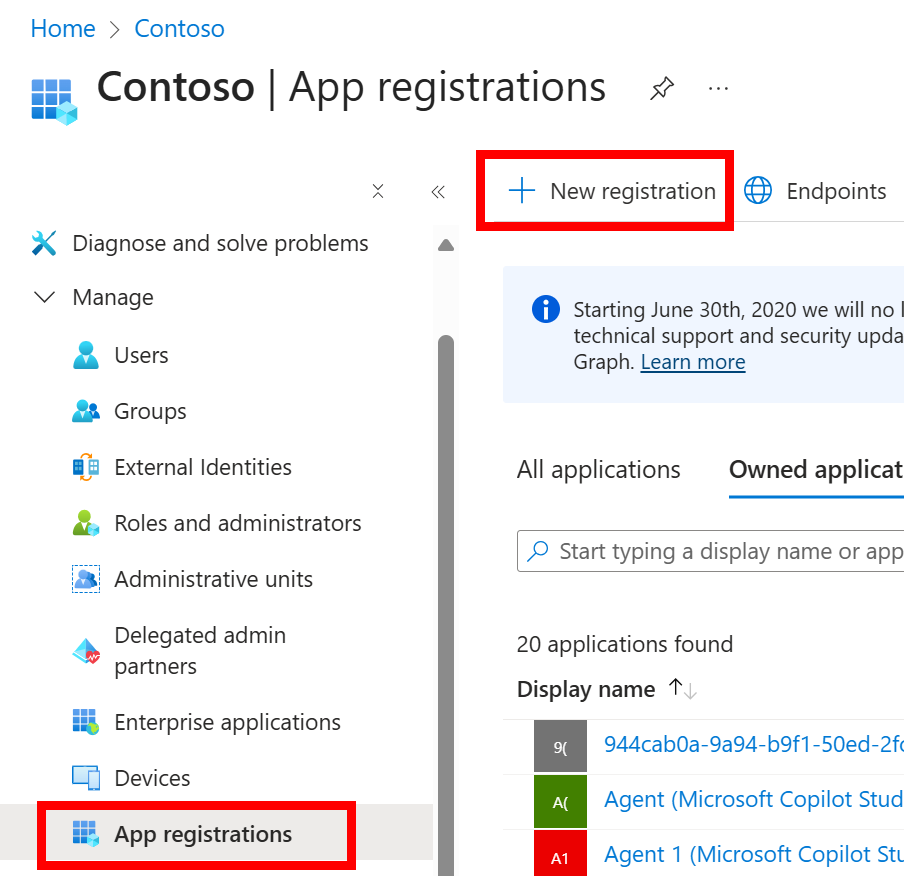Viewport: 904px width, 876px height.
Task: Collapse the sidebar with double-chevron
Action: point(437,191)
